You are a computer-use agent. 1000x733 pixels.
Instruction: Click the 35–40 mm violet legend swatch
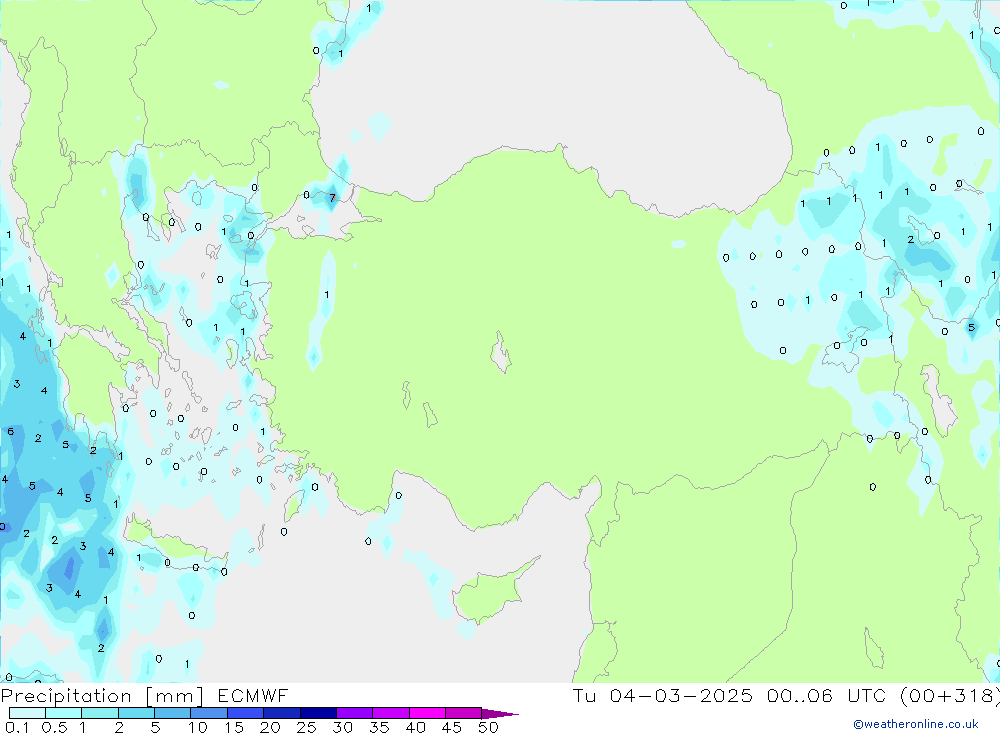click(391, 713)
